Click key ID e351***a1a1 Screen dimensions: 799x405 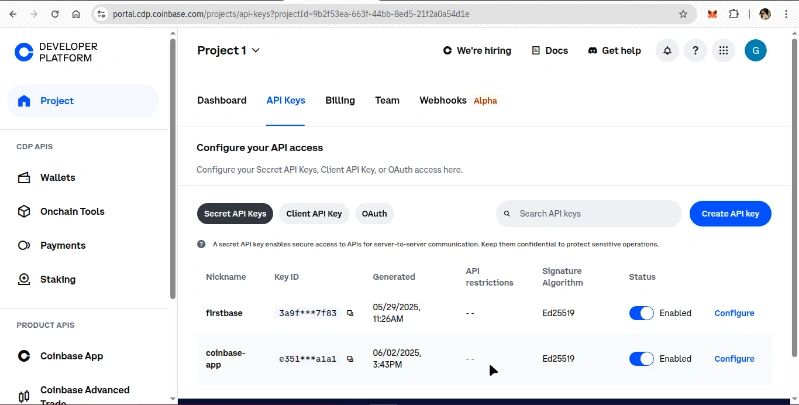[x=308, y=359]
